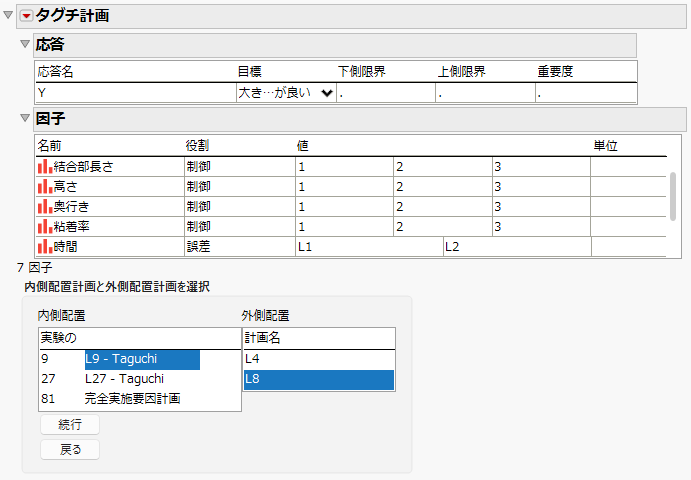Edit value 2 of 結合部長さ
This screenshot has height=480, width=691.
pos(442,167)
